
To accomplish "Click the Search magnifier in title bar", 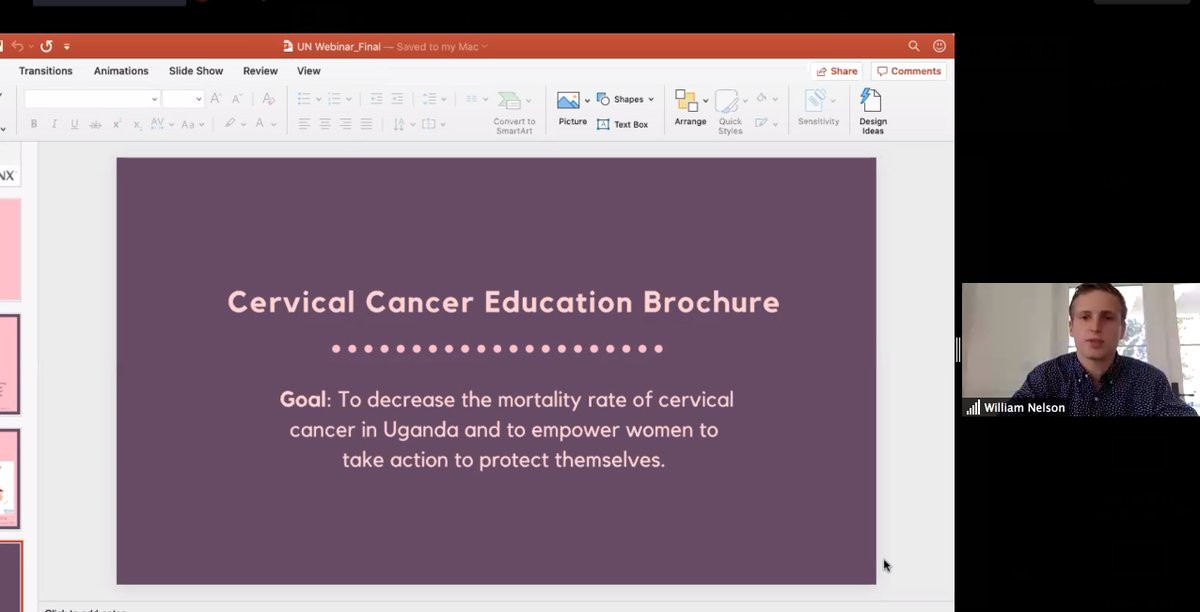I will (x=914, y=46).
